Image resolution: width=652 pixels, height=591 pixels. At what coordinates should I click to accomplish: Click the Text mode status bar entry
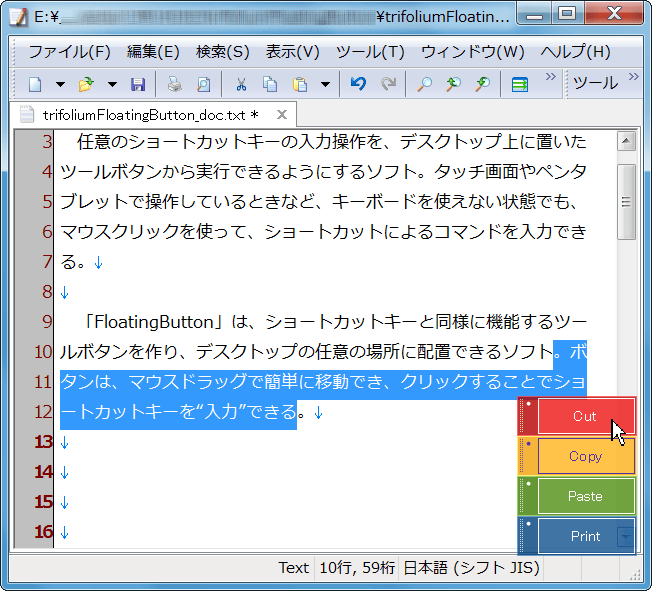point(294,567)
